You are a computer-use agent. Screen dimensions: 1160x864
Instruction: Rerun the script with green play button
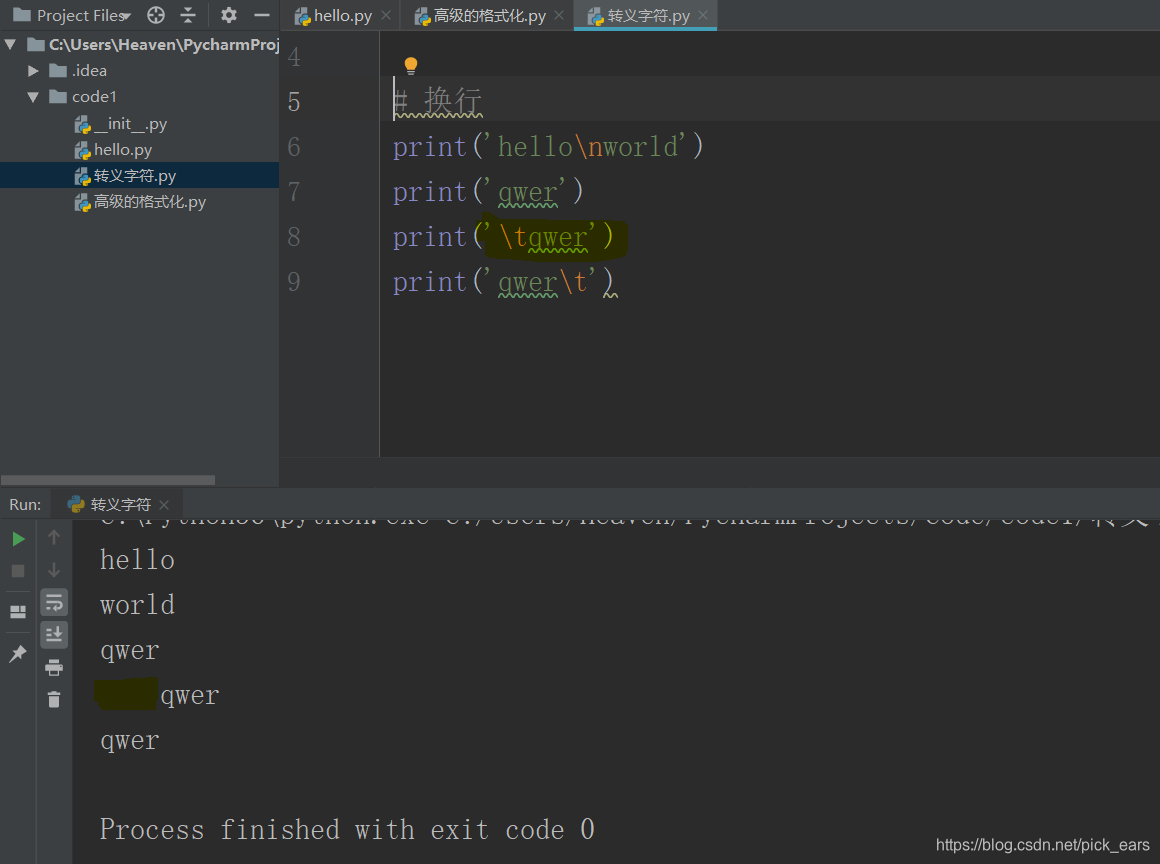(x=18, y=539)
